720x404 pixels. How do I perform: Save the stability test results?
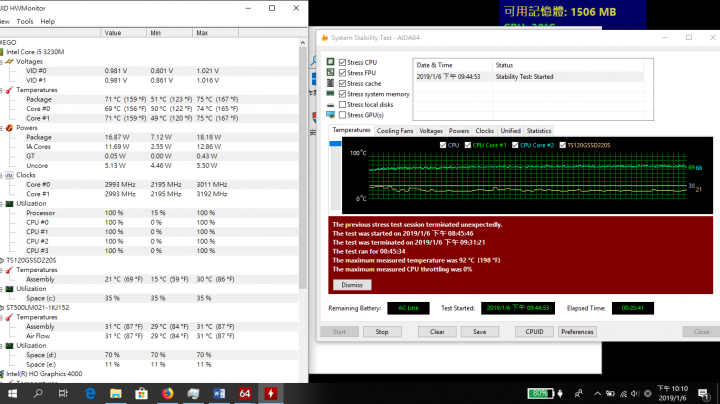point(479,331)
